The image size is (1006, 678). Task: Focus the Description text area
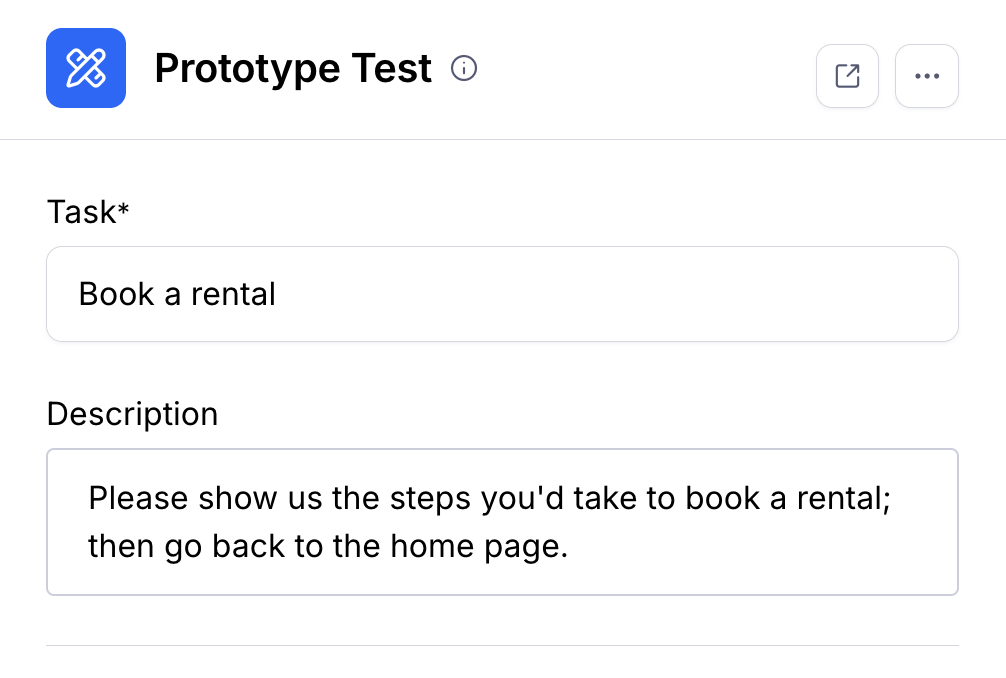click(502, 522)
